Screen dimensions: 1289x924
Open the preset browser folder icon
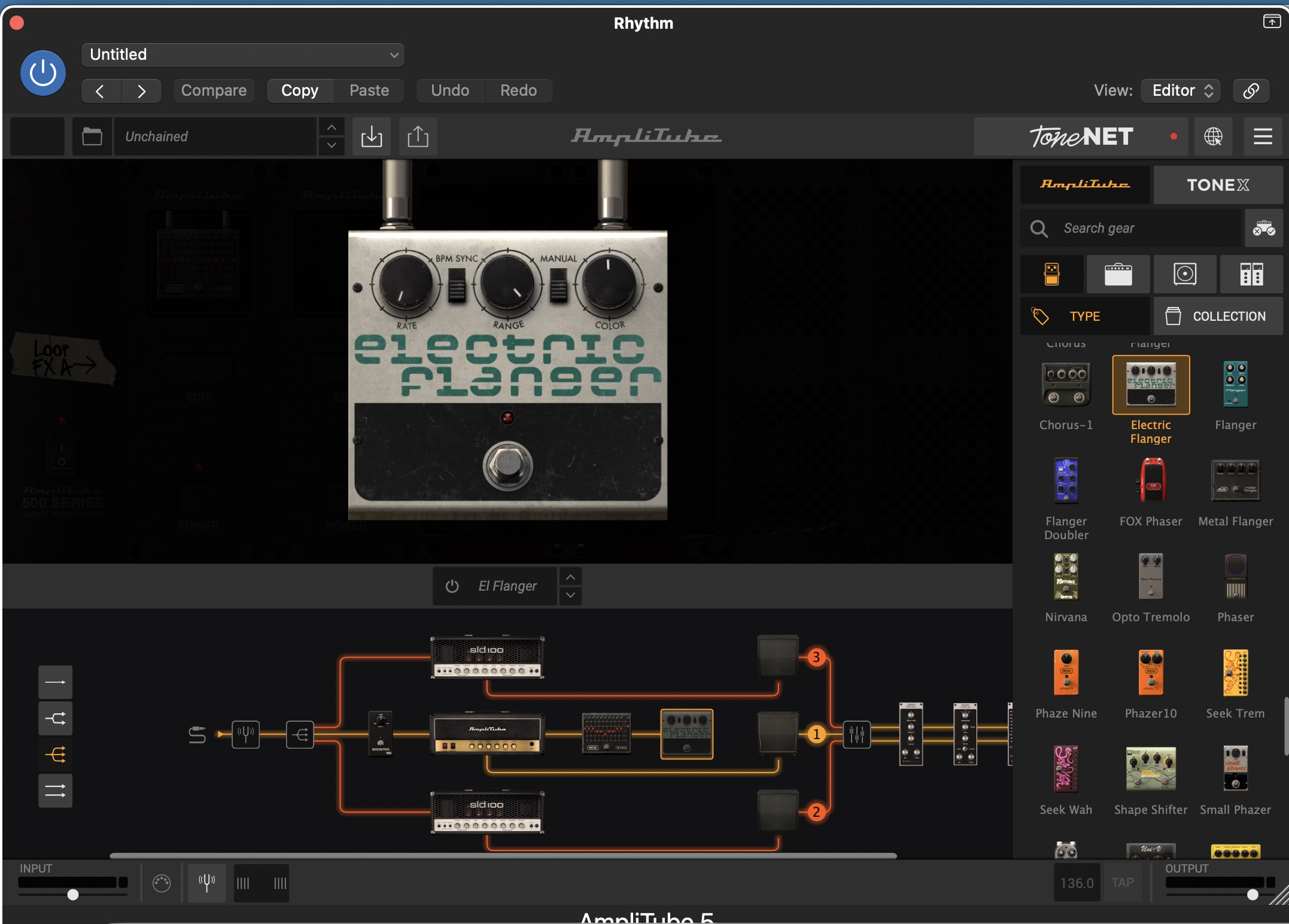[92, 136]
